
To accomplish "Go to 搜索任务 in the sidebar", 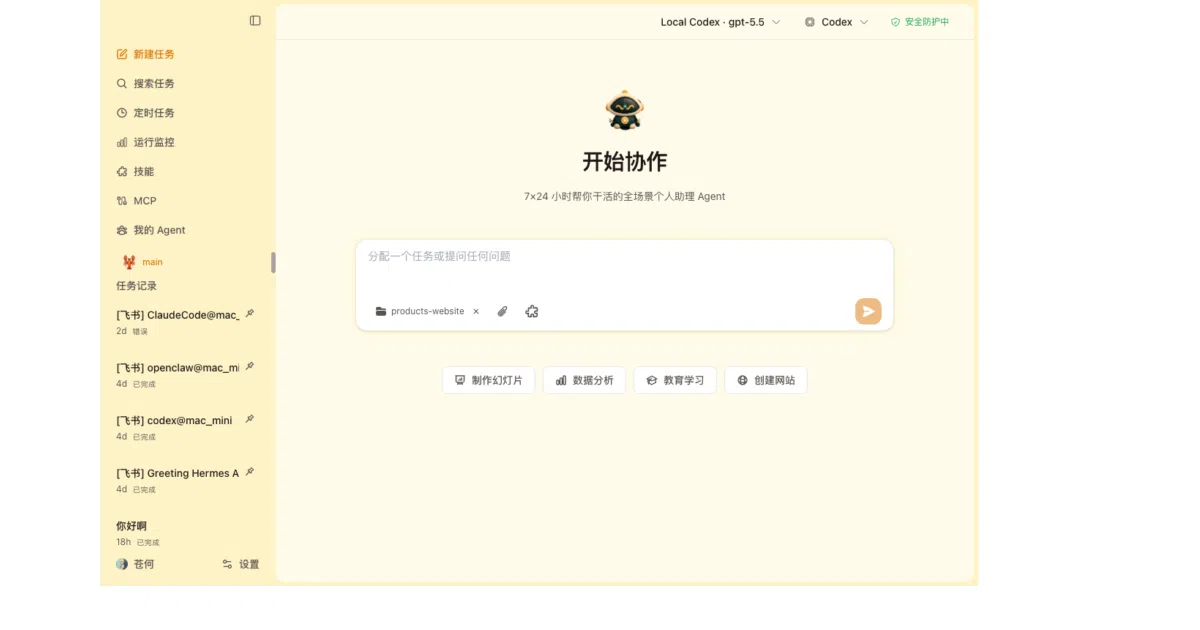I will pos(145,84).
